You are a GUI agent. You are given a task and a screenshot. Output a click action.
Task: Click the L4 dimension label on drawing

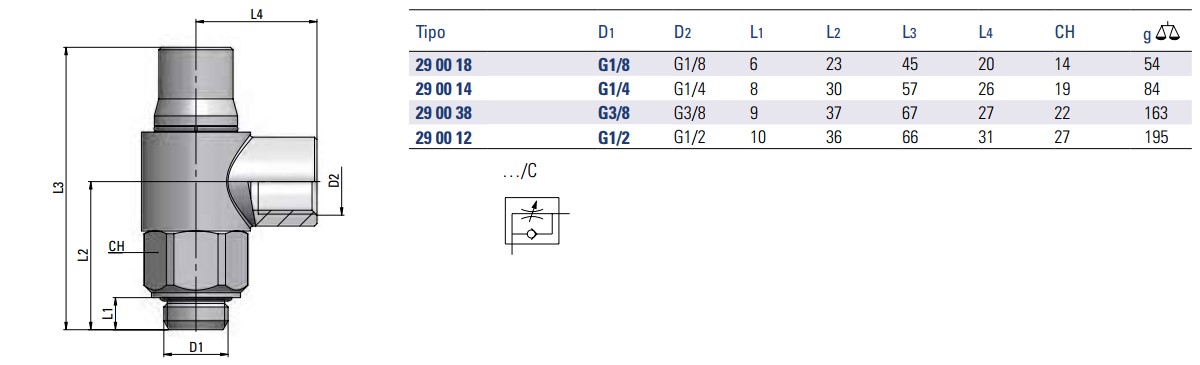[x=257, y=14]
